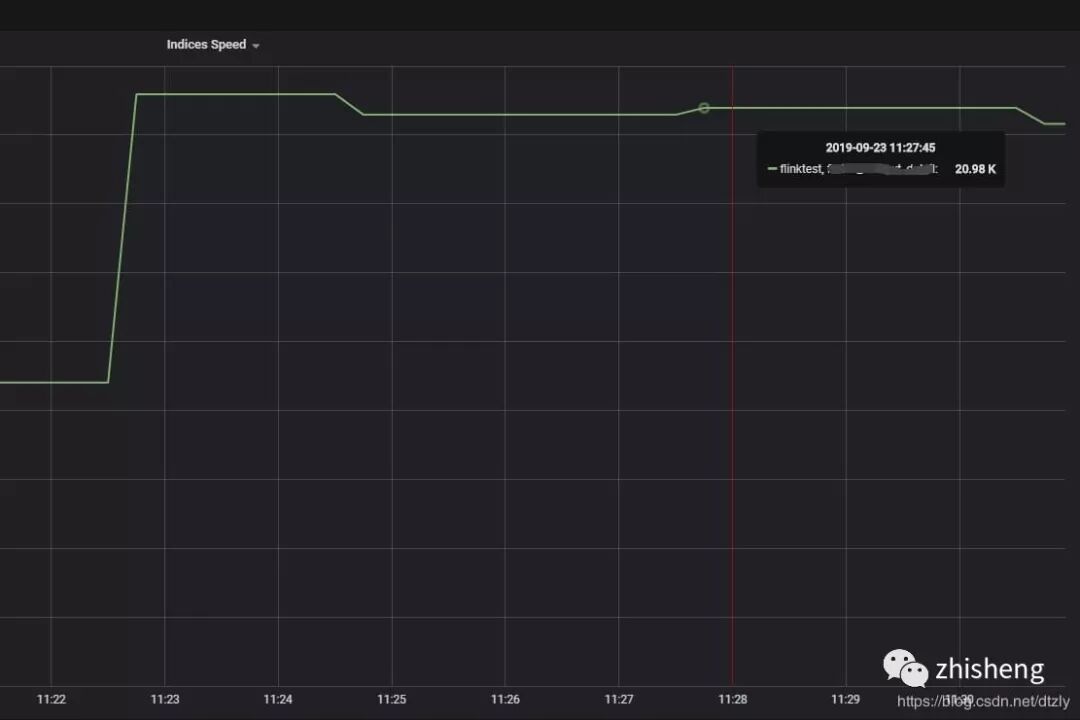Click the 11:29 time axis label
Screen dimensions: 1080x720
pos(845,699)
